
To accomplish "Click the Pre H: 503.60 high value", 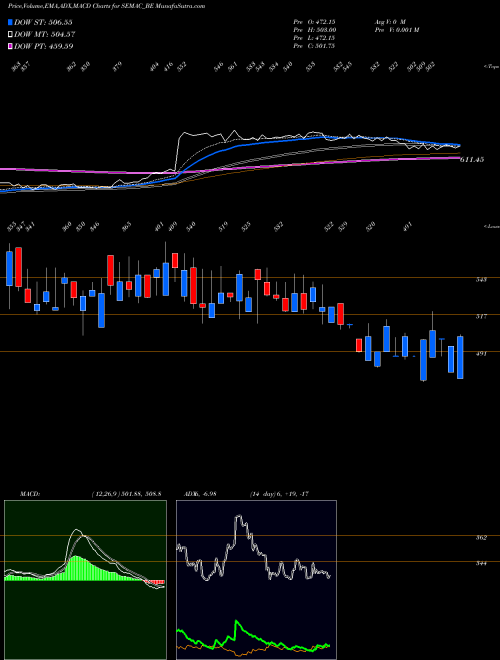I will (314, 30).
